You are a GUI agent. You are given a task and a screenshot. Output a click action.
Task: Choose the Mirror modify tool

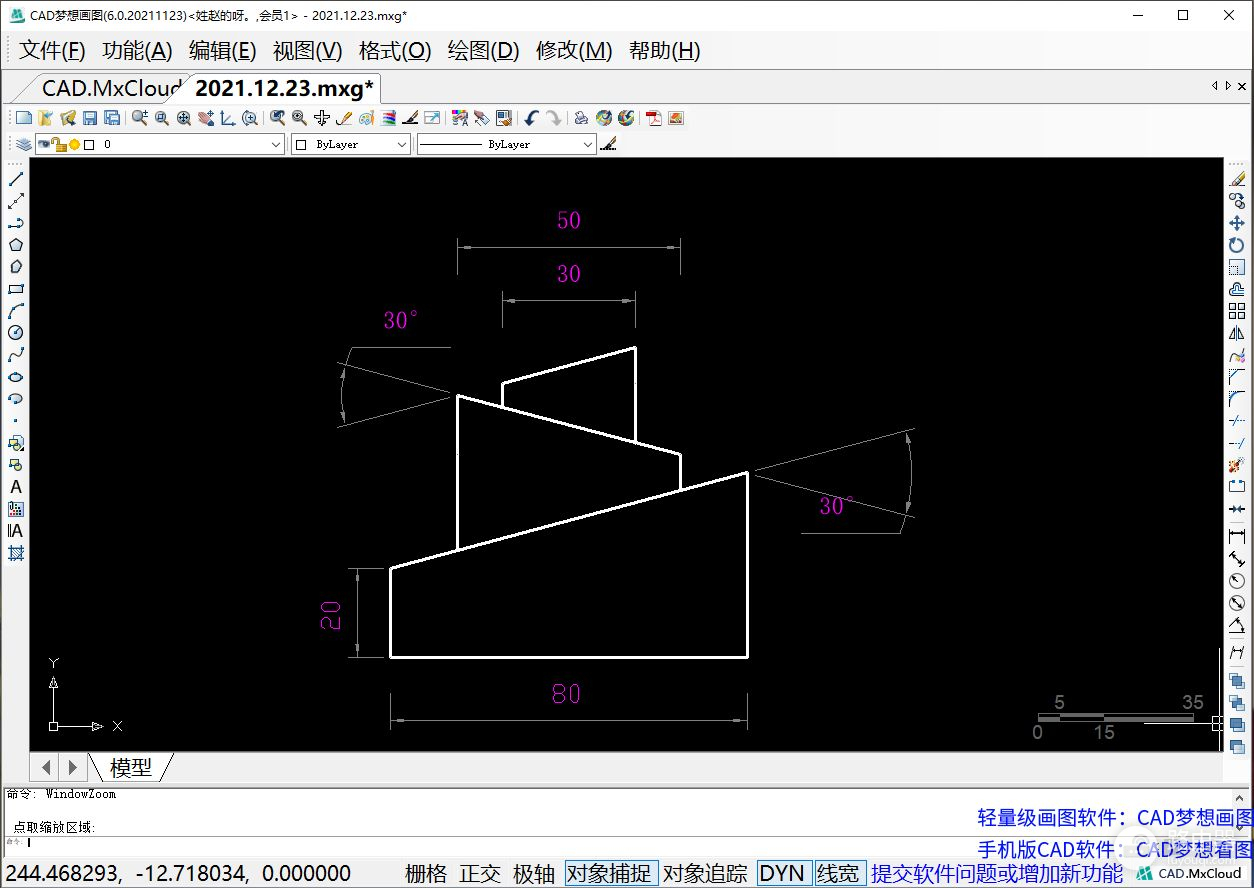pyautogui.click(x=1237, y=334)
